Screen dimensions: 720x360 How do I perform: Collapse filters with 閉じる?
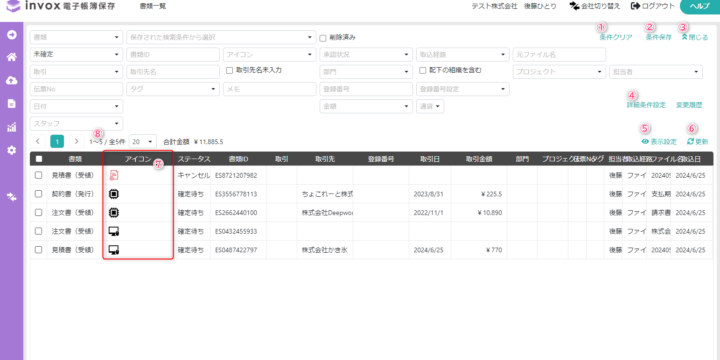point(695,38)
